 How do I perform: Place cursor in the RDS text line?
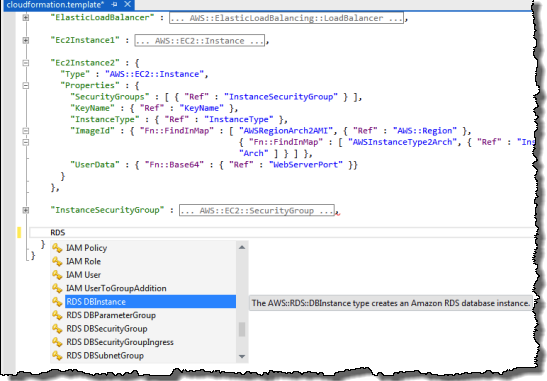282,233
